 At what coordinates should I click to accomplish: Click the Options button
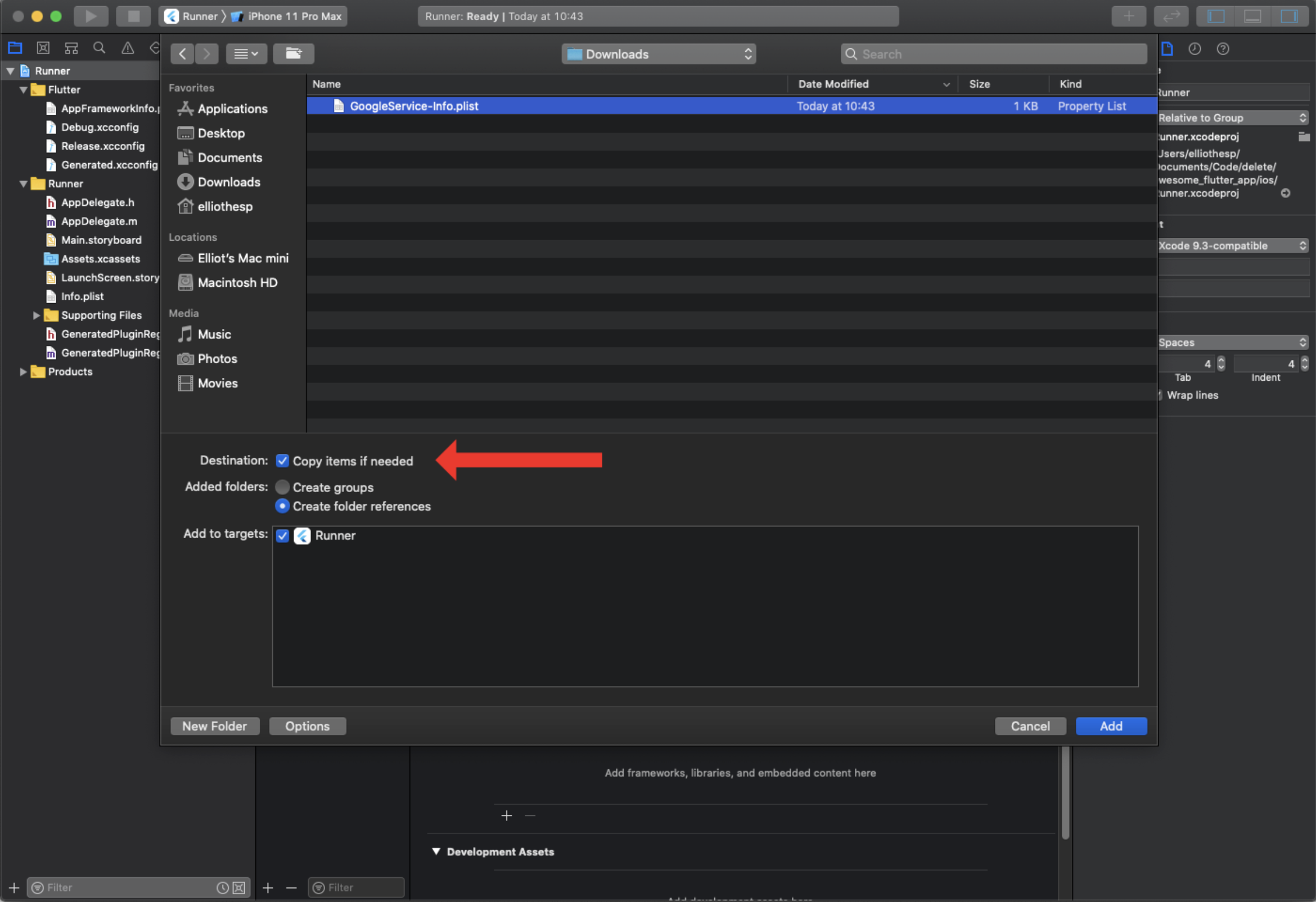308,726
